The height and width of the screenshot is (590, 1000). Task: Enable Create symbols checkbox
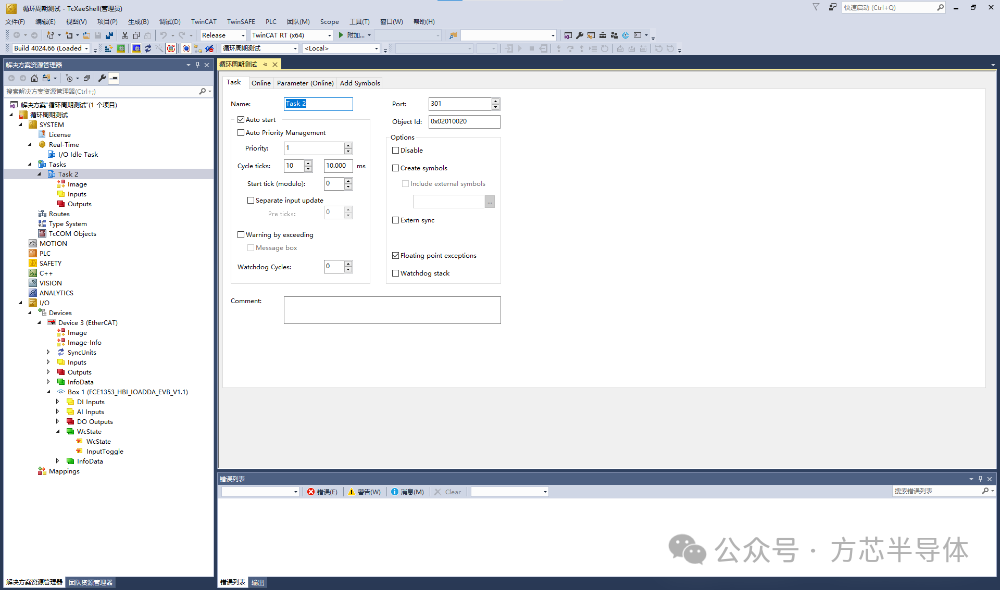(x=395, y=168)
